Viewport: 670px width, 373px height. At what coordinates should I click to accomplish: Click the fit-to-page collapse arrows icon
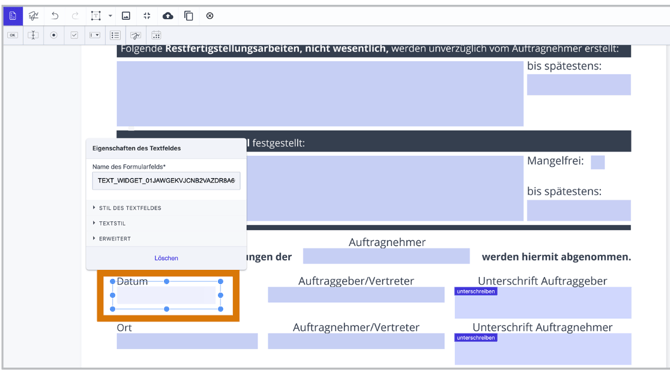147,16
